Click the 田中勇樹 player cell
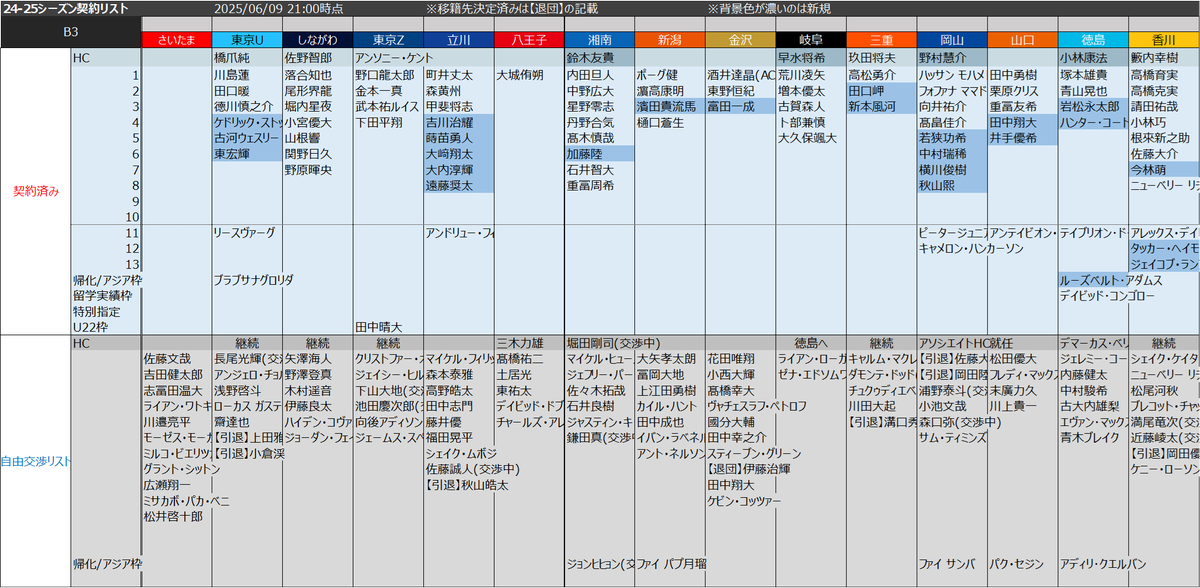1200x588 pixels. [x=1022, y=75]
